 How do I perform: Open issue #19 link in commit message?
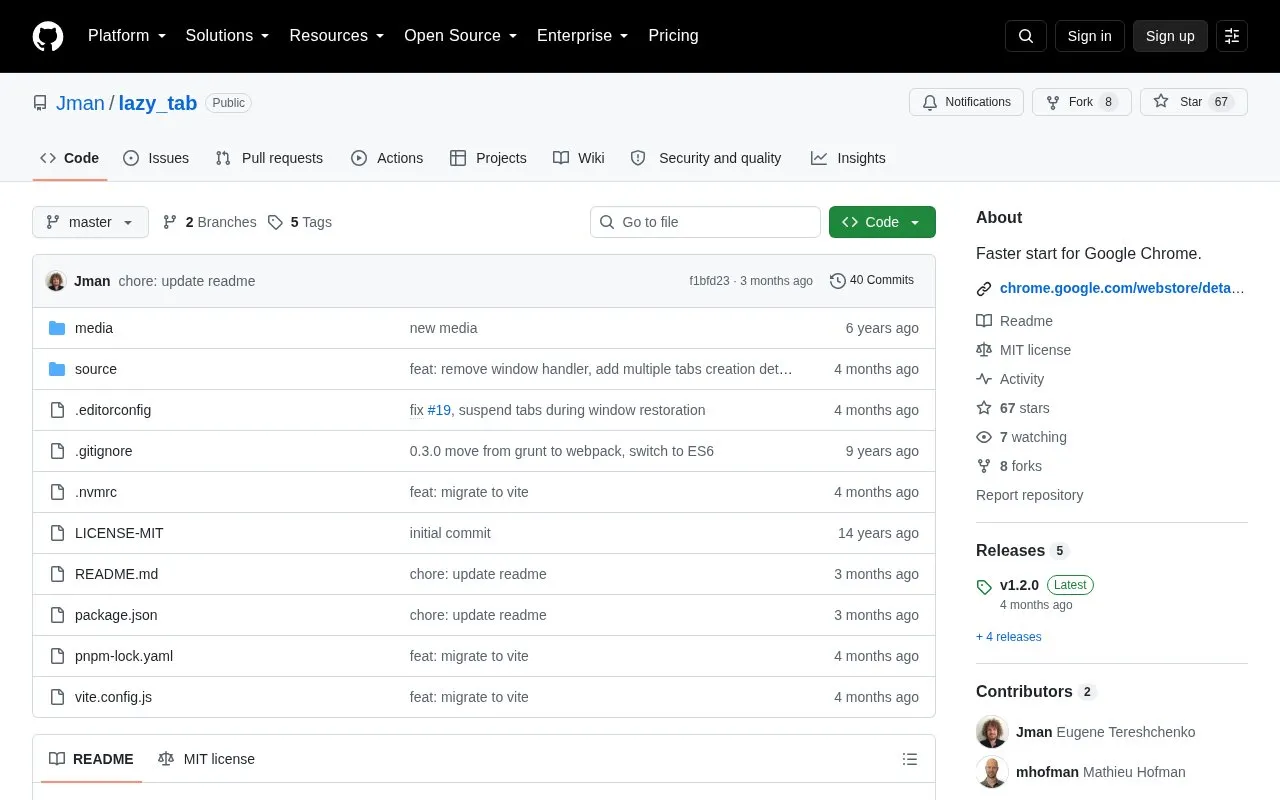439,410
